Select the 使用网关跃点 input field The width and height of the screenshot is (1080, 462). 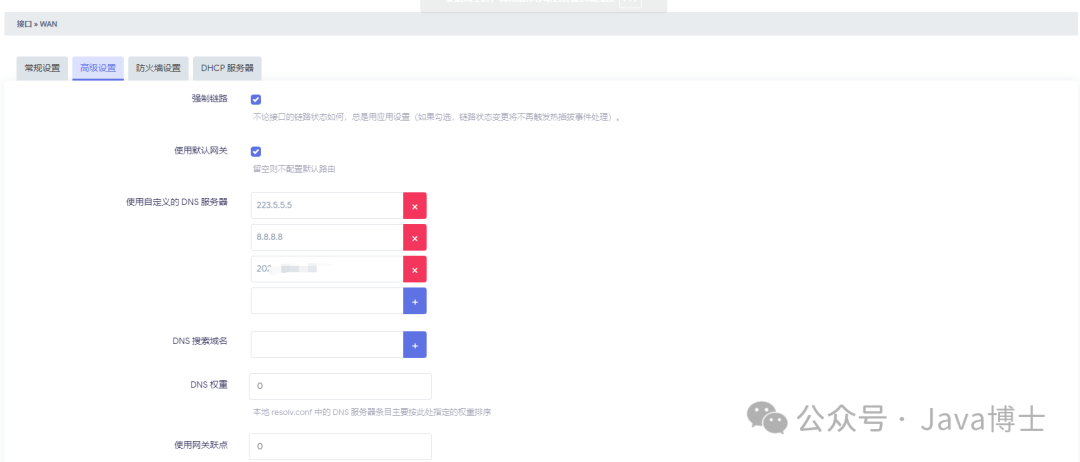coord(340,446)
